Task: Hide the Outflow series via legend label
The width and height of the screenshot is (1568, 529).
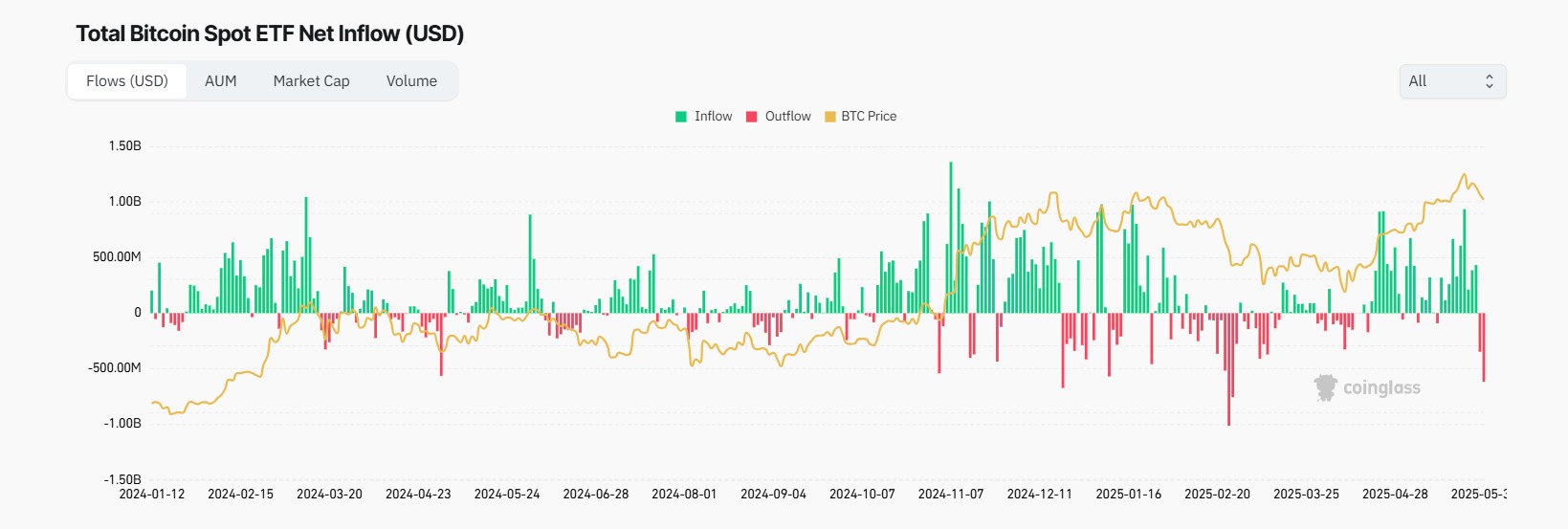Action: coord(787,117)
